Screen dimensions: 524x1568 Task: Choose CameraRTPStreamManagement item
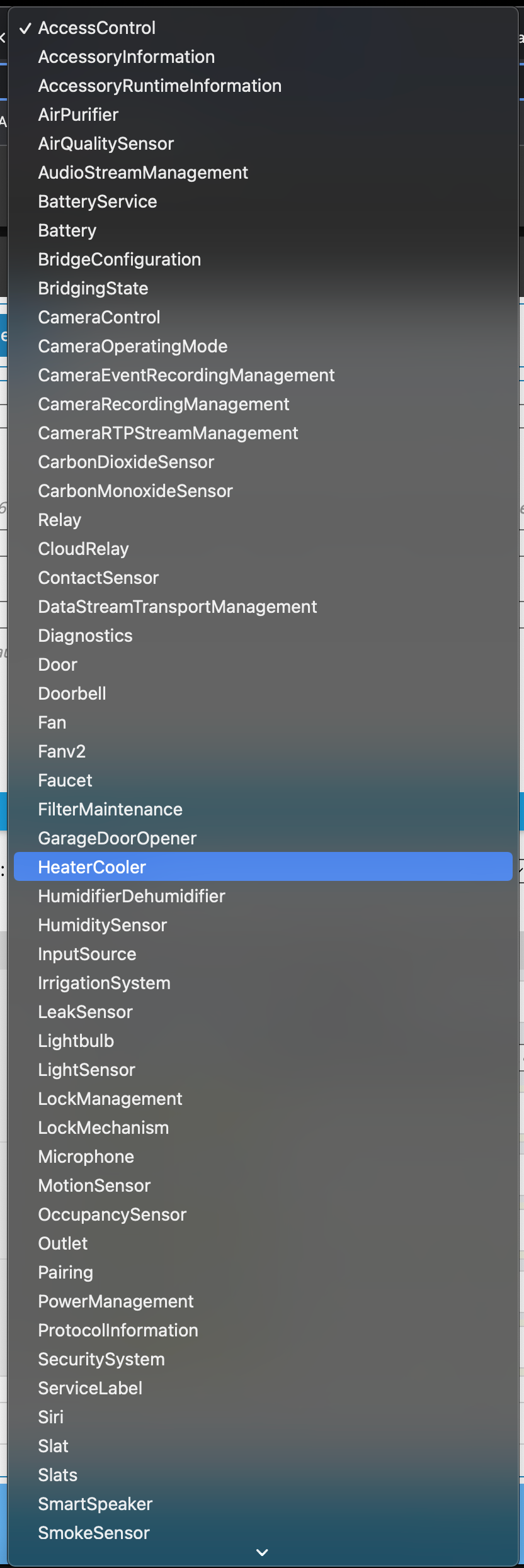pyautogui.click(x=168, y=433)
